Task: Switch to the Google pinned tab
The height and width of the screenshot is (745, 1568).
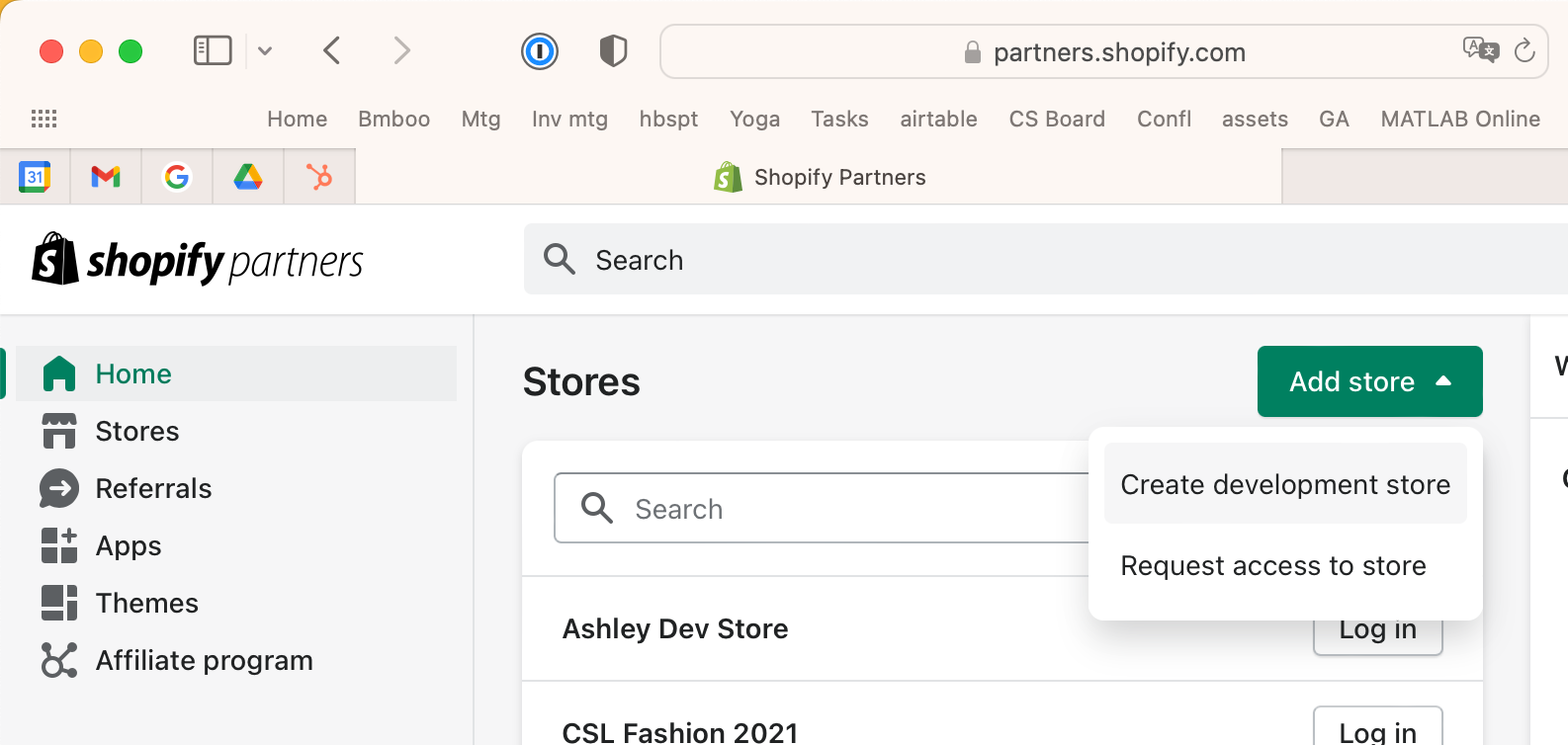Action: (177, 177)
